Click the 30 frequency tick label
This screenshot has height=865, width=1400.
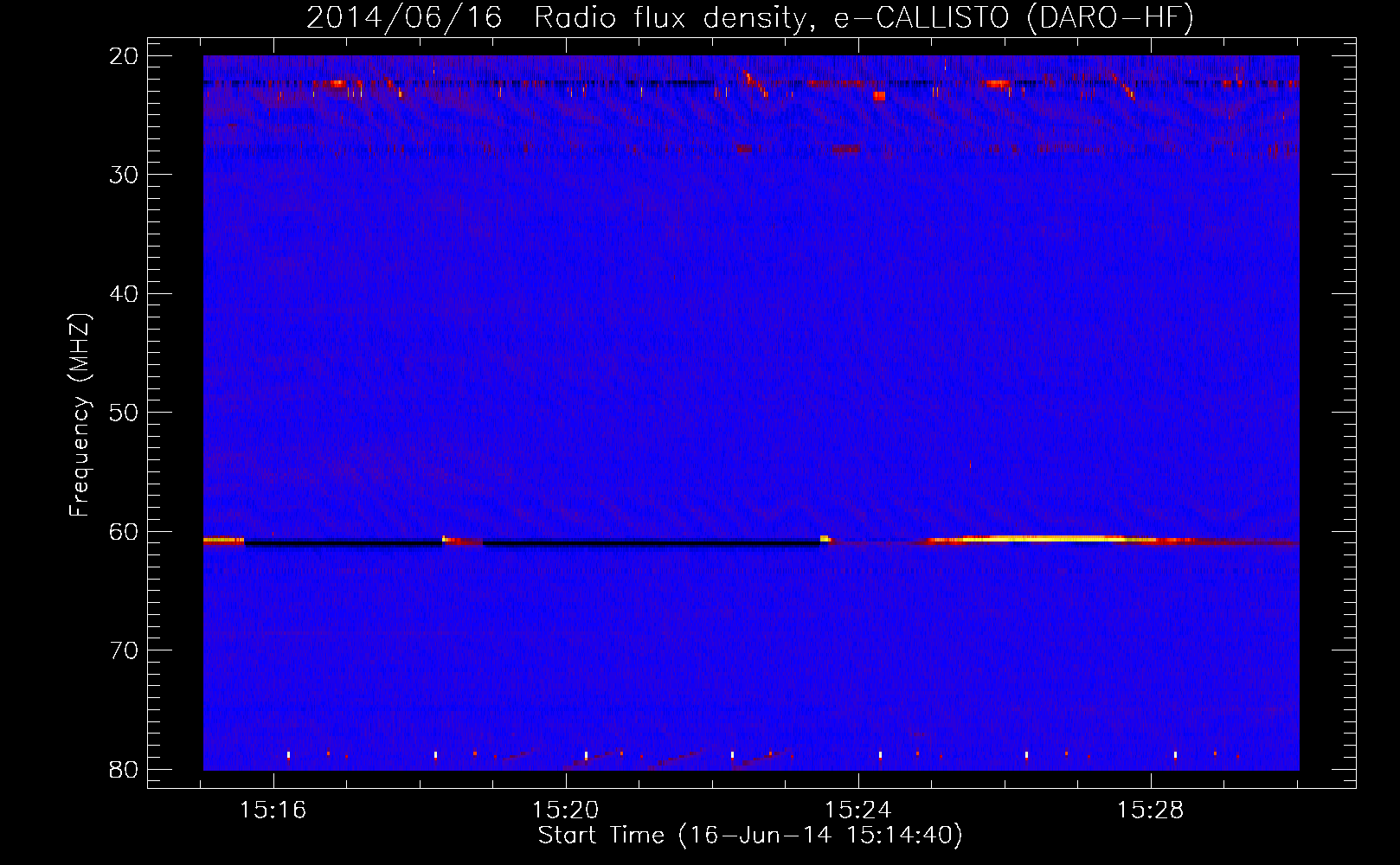point(124,175)
